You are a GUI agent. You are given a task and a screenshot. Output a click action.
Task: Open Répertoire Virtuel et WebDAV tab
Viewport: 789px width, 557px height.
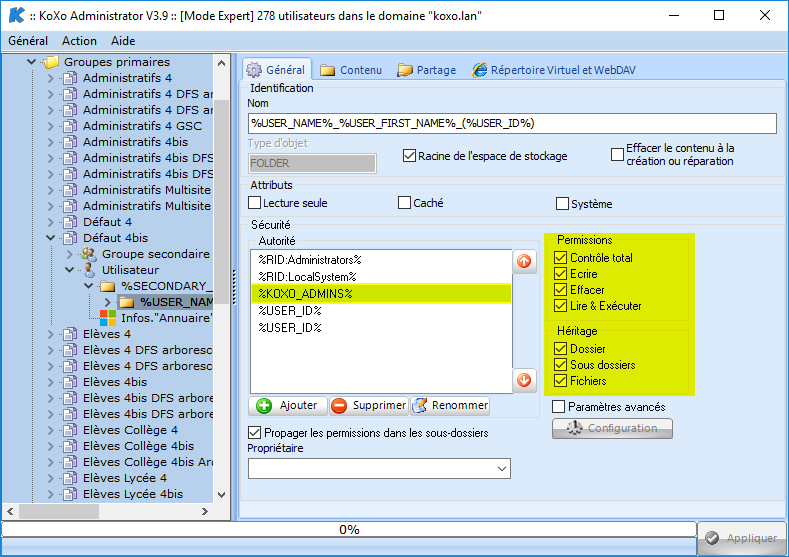(554, 70)
